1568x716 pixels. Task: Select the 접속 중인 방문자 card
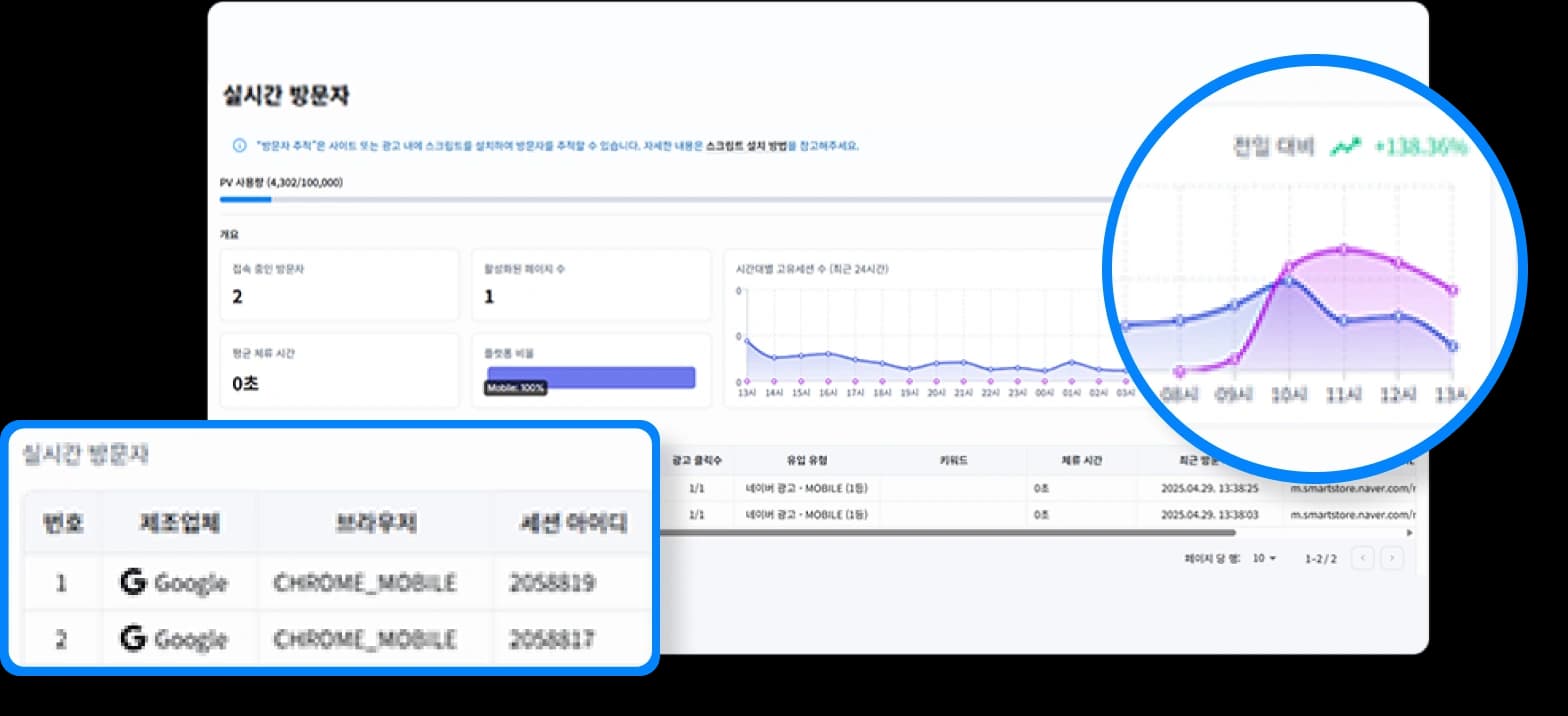point(339,285)
